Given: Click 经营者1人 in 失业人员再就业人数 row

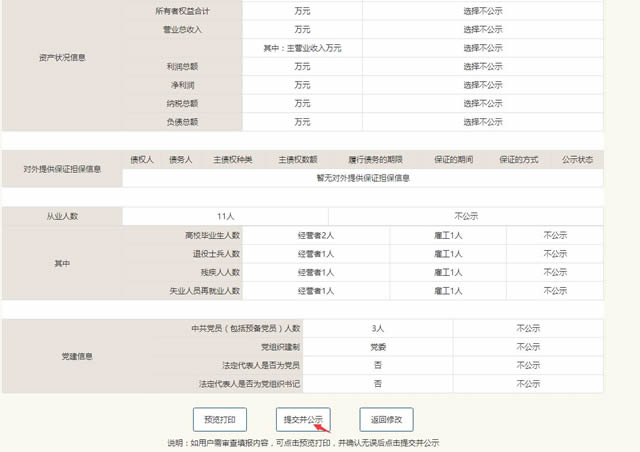Looking at the screenshot, I should pyautogui.click(x=316, y=291).
